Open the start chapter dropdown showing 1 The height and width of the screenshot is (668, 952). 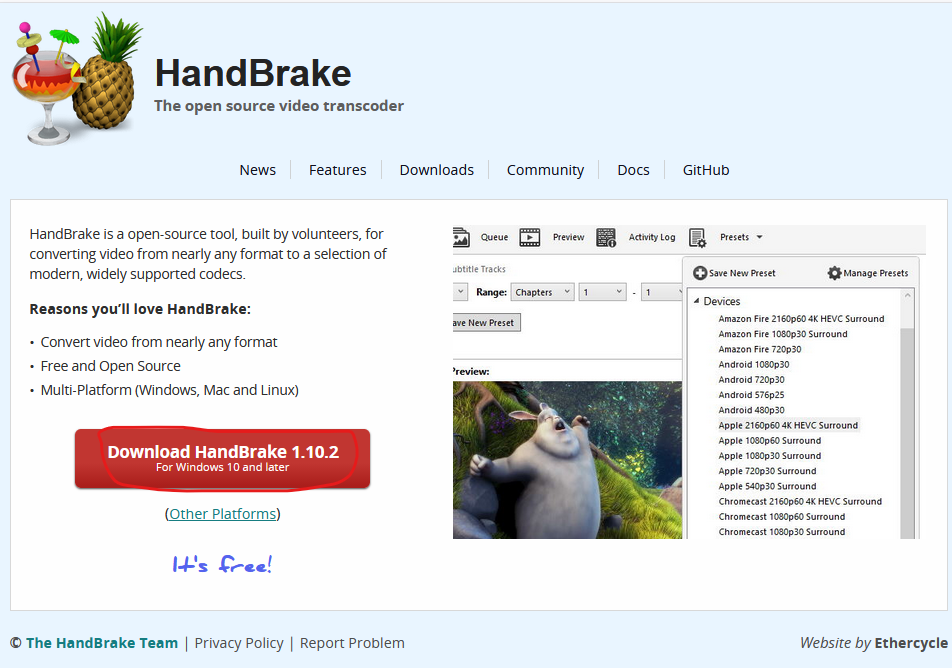[x=602, y=292]
